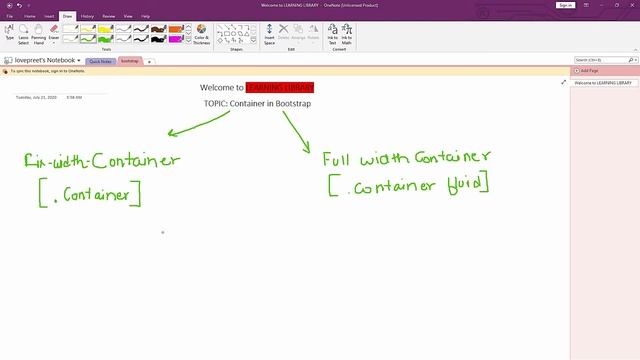Switch to the Panning Hand tool
640x360 pixels.
coord(39,34)
